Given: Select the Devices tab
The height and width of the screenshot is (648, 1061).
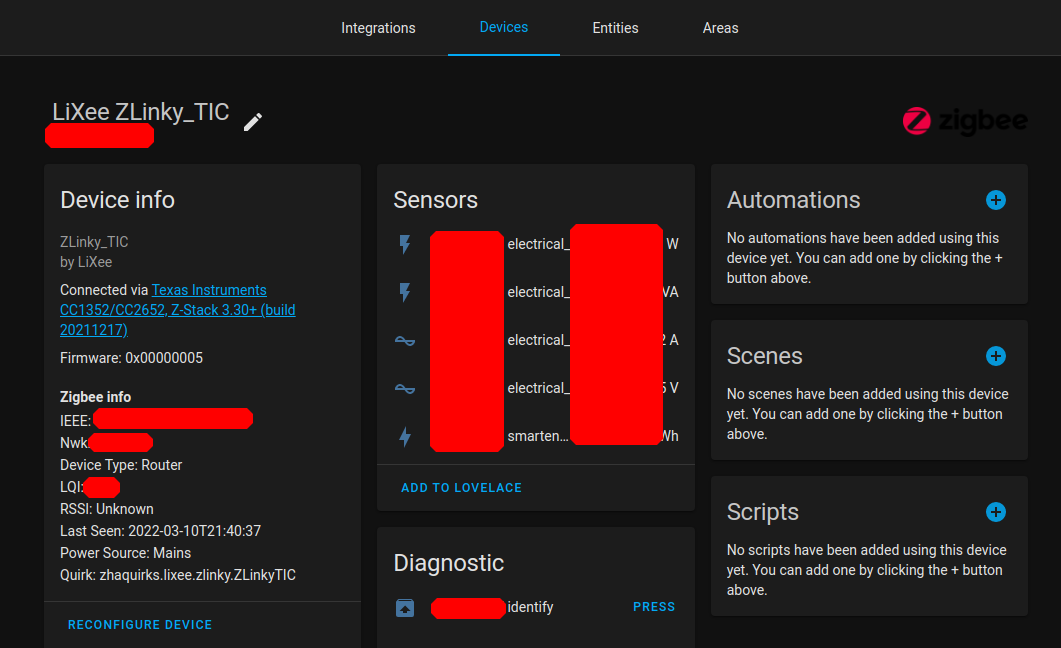Looking at the screenshot, I should (x=503, y=27).
